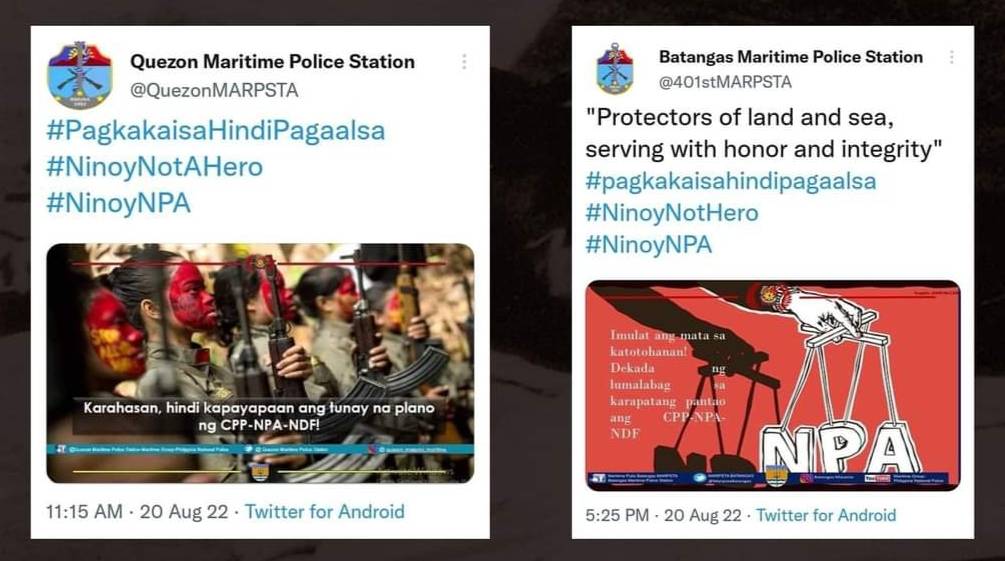The image size is (1005, 561).
Task: Open the Quezon tweet's three-dot options menu
Action: click(464, 62)
